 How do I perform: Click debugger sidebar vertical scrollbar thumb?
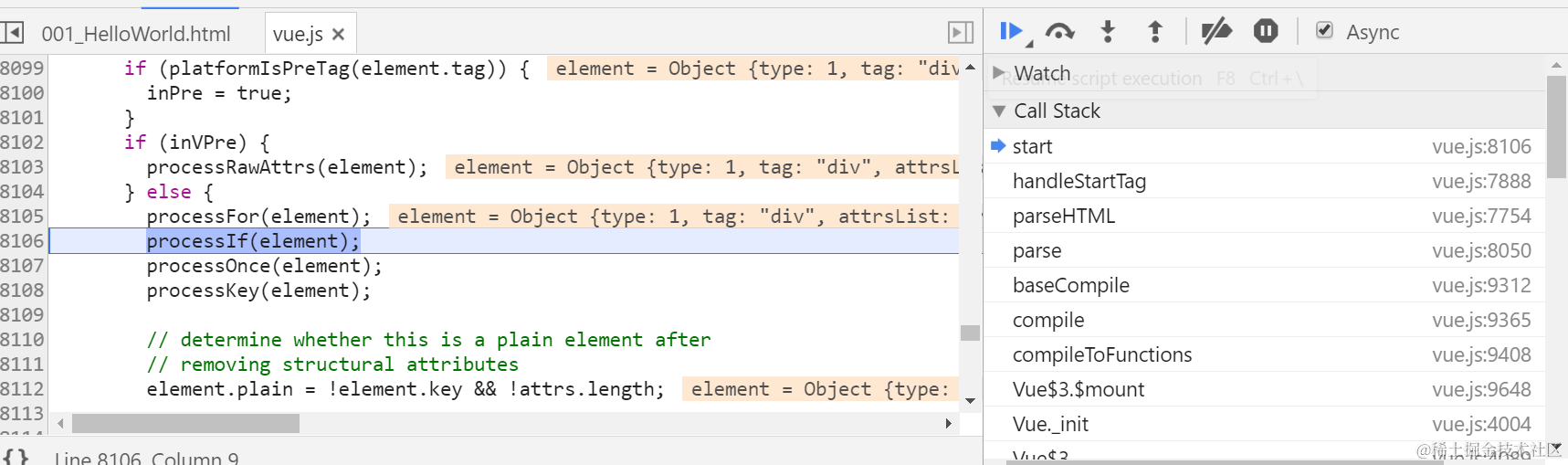(1556, 127)
